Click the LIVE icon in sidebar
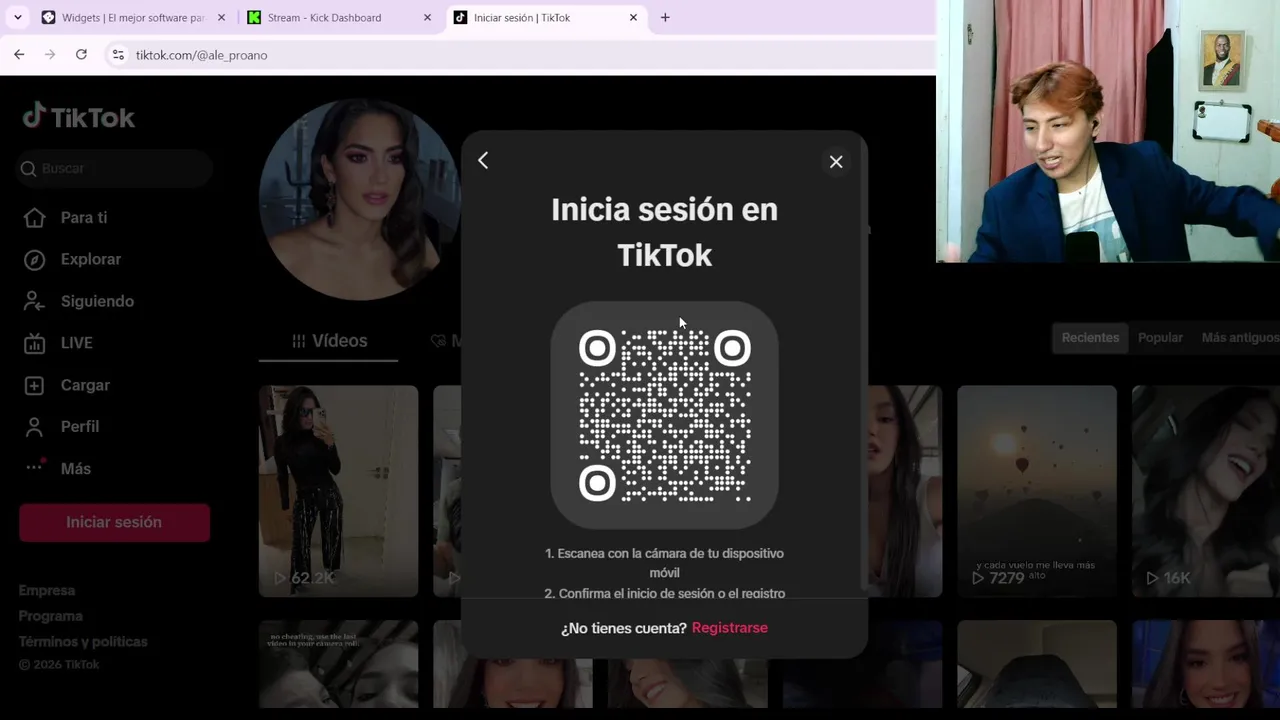 point(34,343)
